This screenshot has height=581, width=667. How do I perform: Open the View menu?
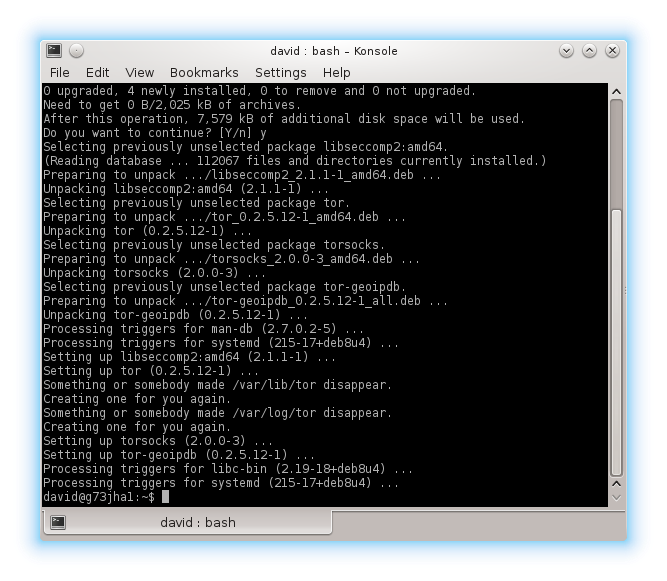pyautogui.click(x=140, y=73)
